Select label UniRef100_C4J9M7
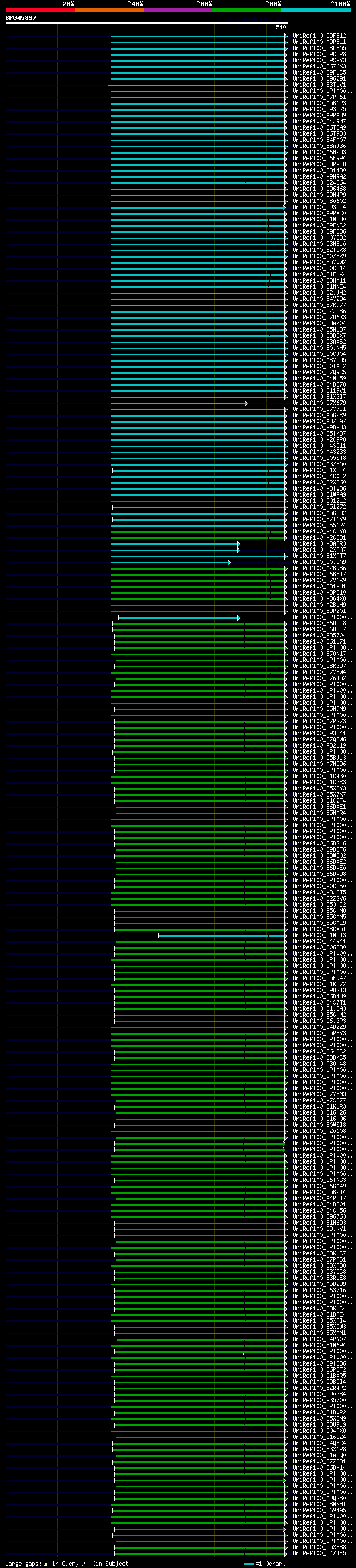This screenshot has width=356, height=1568. (319, 122)
